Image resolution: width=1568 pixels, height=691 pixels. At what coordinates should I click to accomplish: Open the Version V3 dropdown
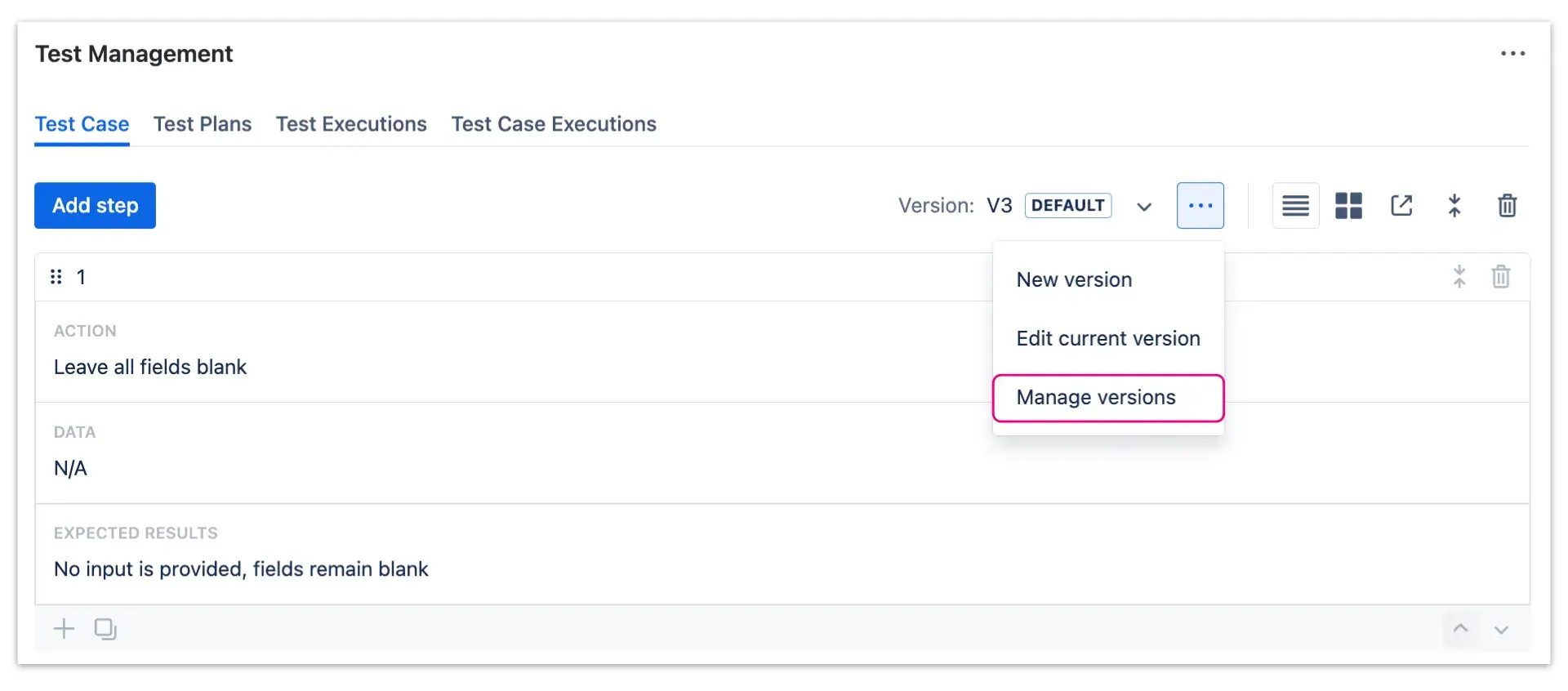[x=1143, y=206]
